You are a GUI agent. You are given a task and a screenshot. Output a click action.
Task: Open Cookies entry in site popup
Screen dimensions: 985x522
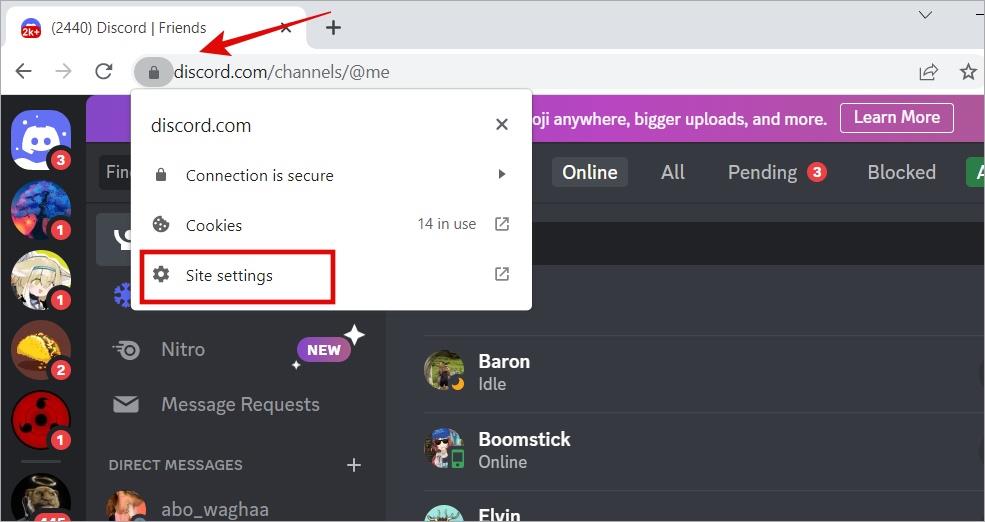click(331, 224)
